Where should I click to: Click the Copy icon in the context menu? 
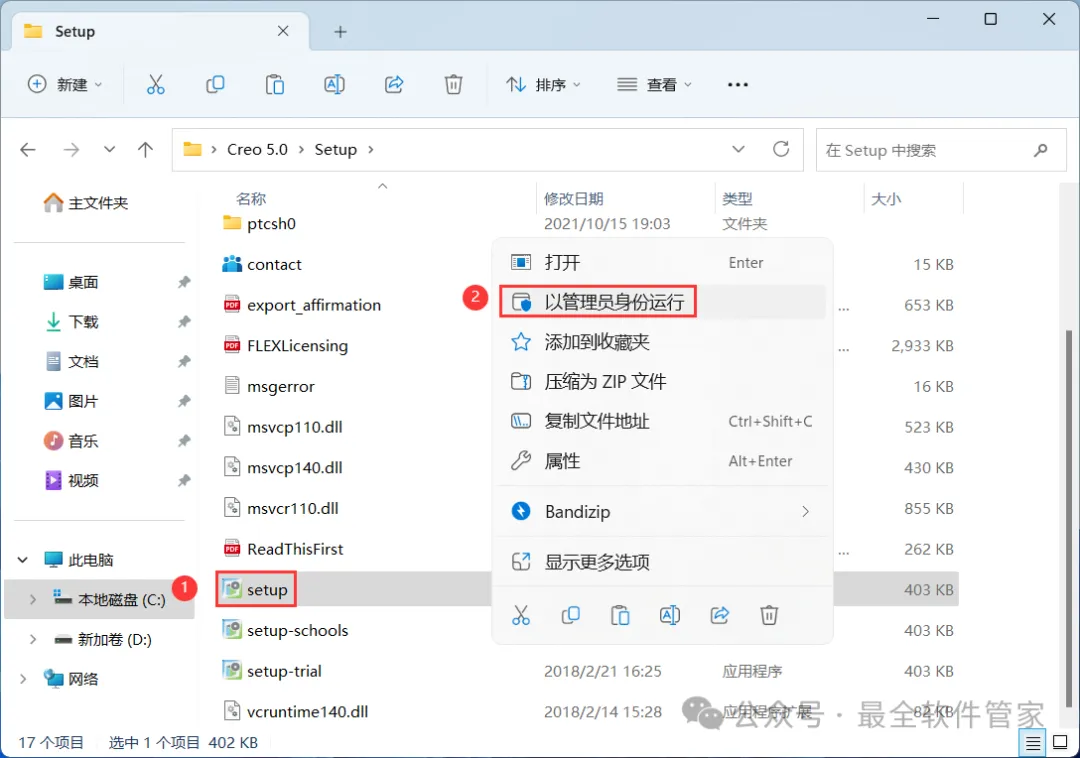[570, 615]
